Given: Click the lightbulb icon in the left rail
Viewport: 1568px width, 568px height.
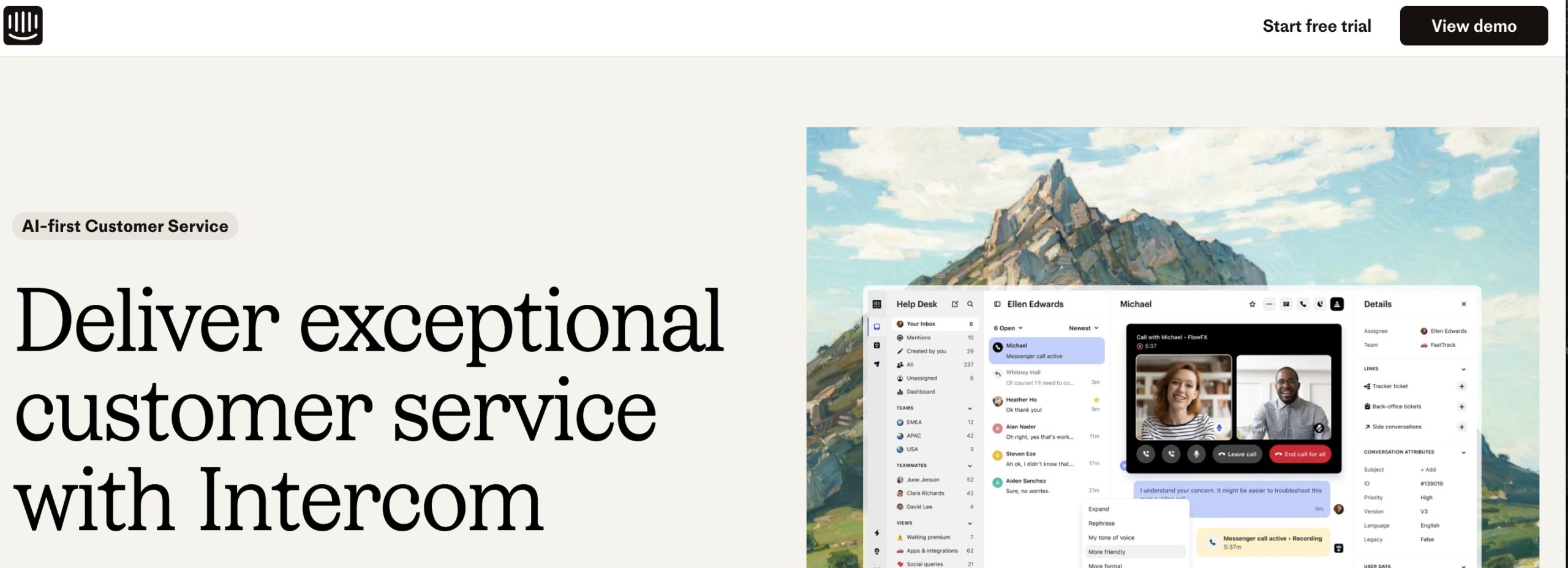Looking at the screenshot, I should [x=876, y=551].
